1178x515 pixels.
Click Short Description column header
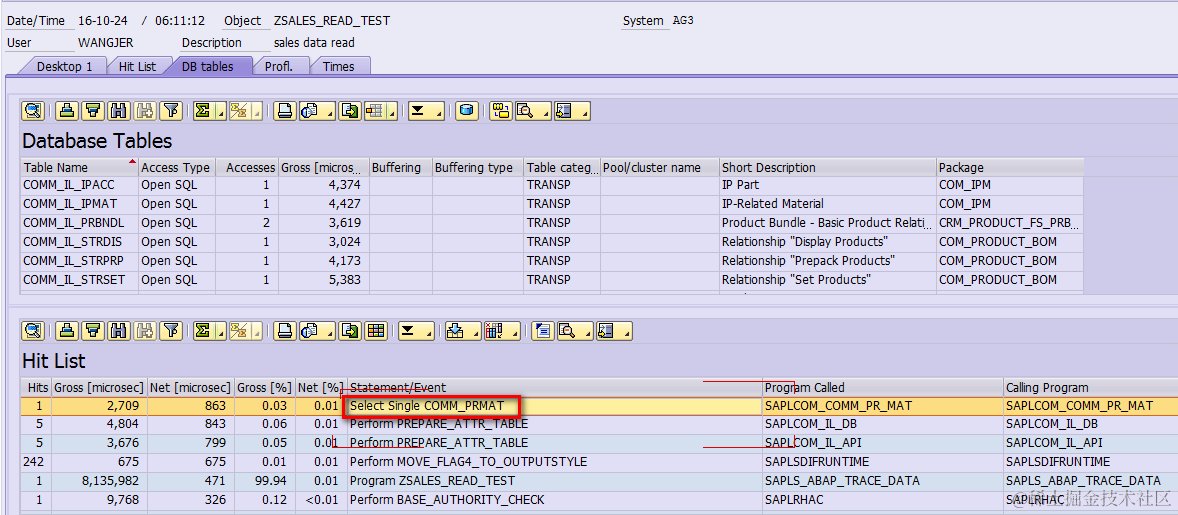click(x=828, y=167)
